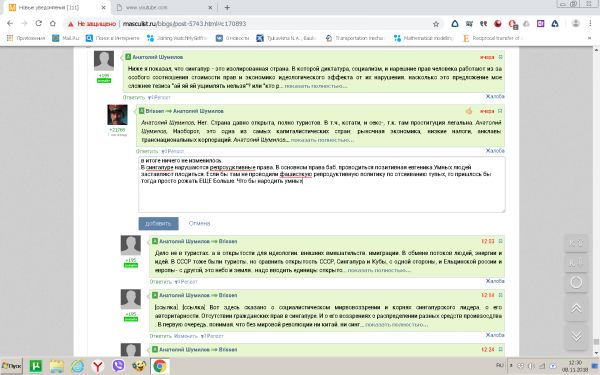Click the blue Добавить submit button
The image size is (600, 375).
(x=158, y=223)
